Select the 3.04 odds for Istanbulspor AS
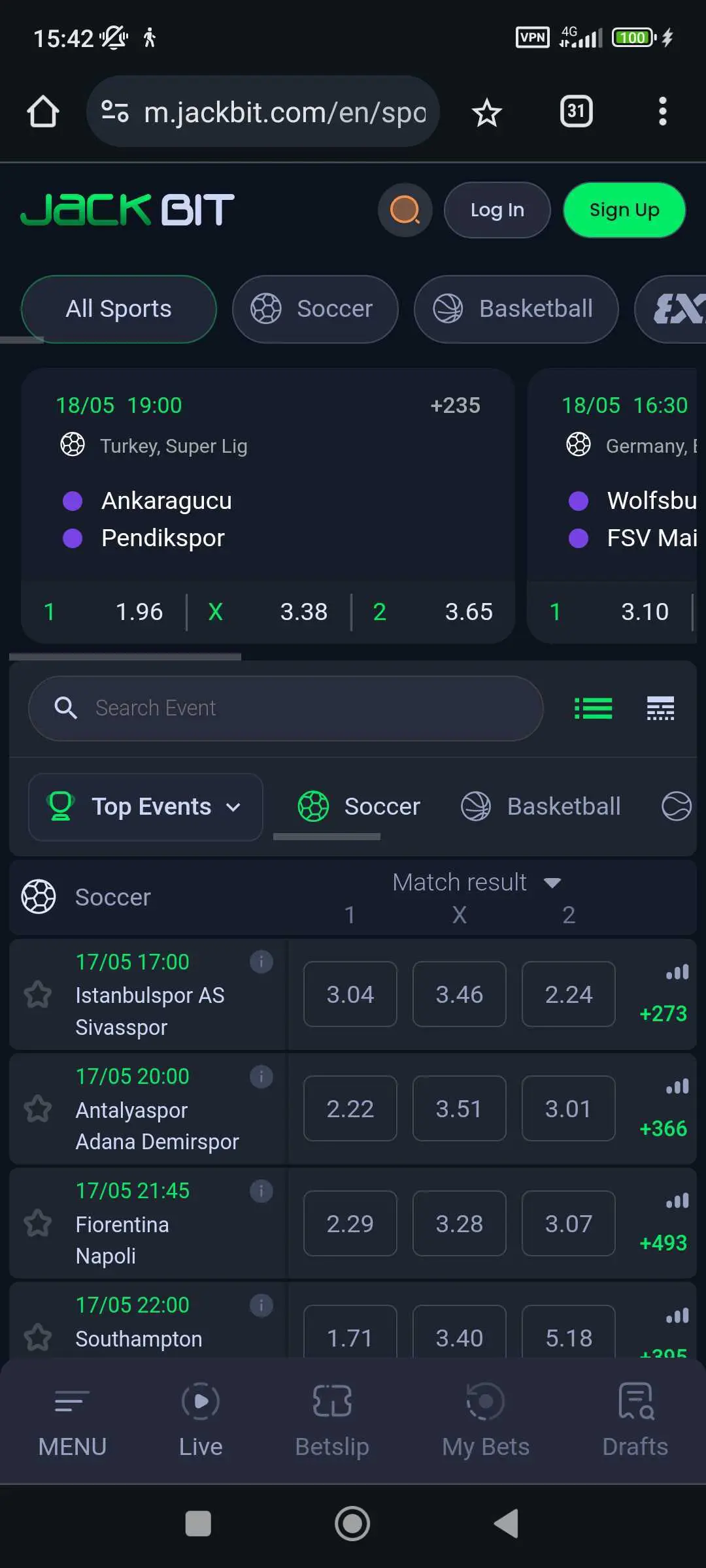706x1568 pixels. [x=350, y=994]
